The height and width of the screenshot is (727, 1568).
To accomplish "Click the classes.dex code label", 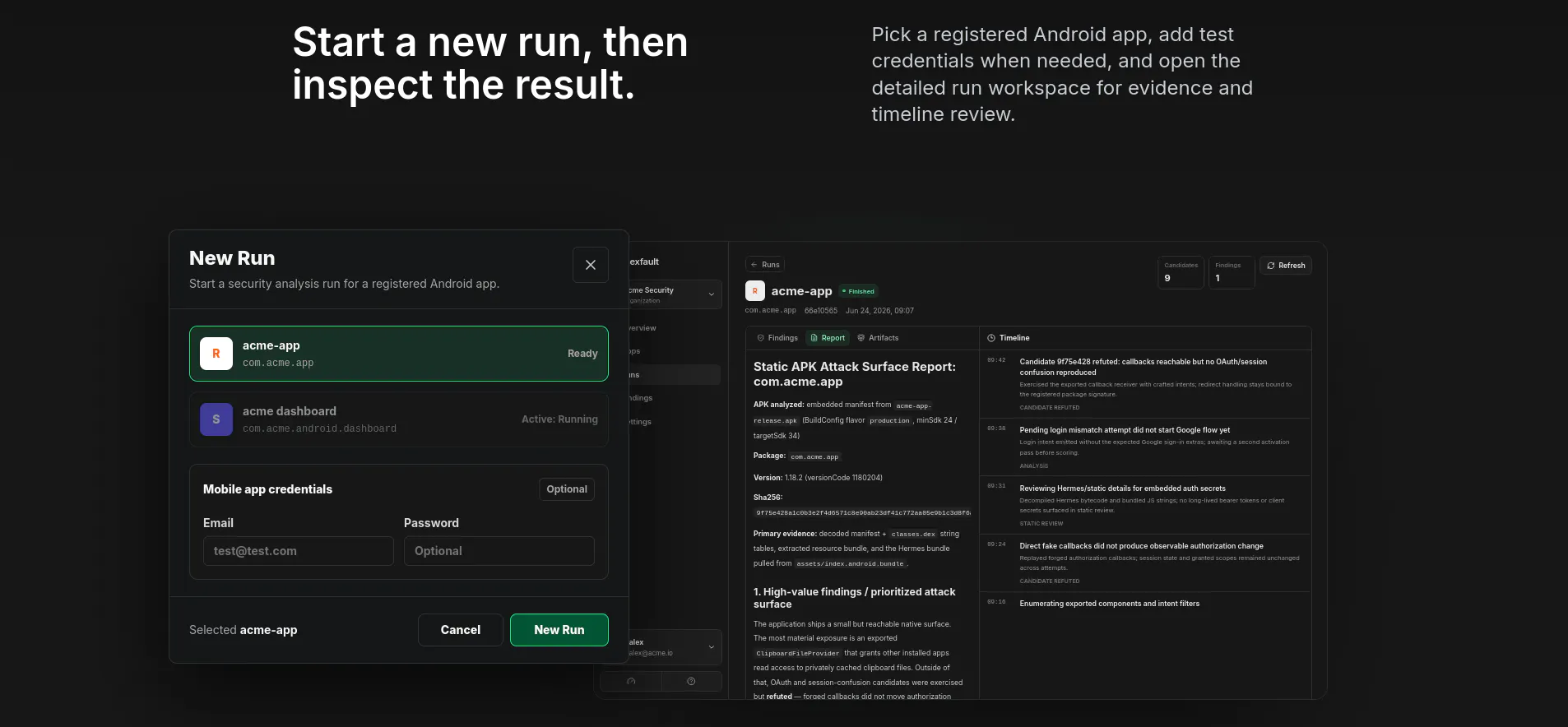I will pos(912,535).
